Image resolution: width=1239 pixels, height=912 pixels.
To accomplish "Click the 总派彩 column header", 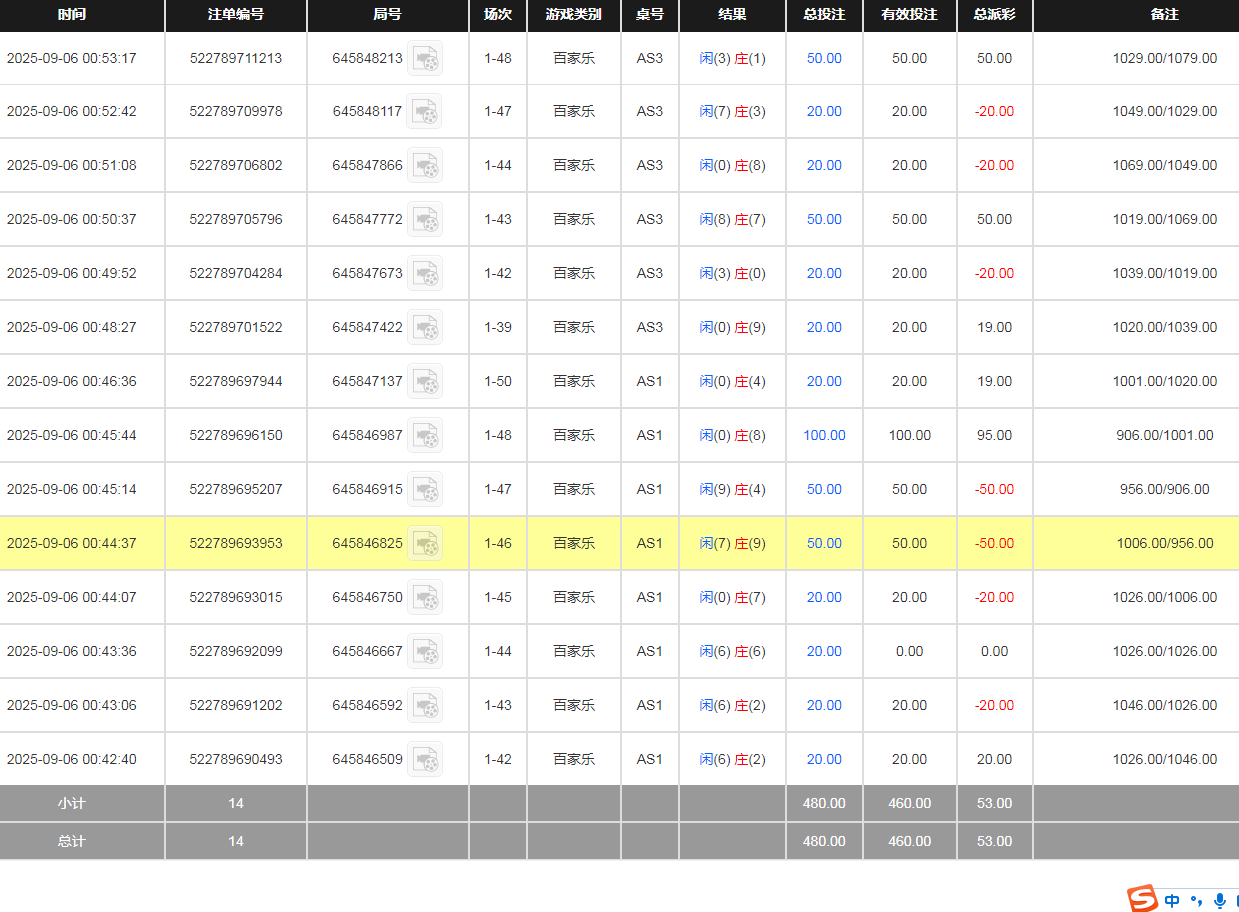I will [994, 15].
